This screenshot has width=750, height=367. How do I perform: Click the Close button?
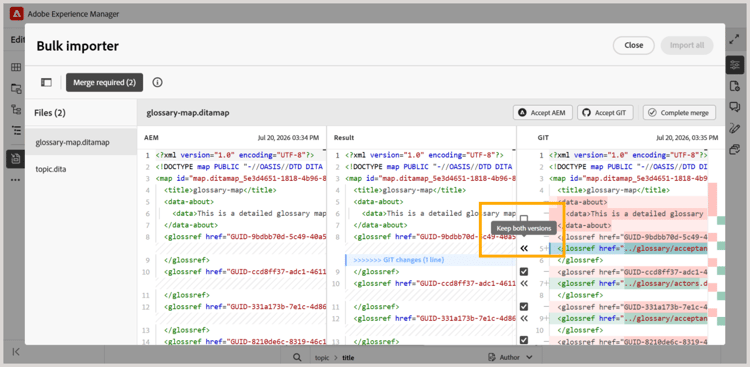click(x=633, y=45)
